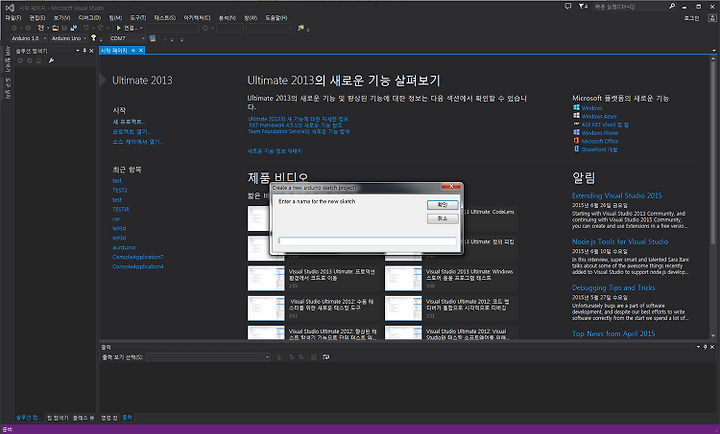Open recent project TEST2
Screen dimensions: 720x434
(120, 190)
